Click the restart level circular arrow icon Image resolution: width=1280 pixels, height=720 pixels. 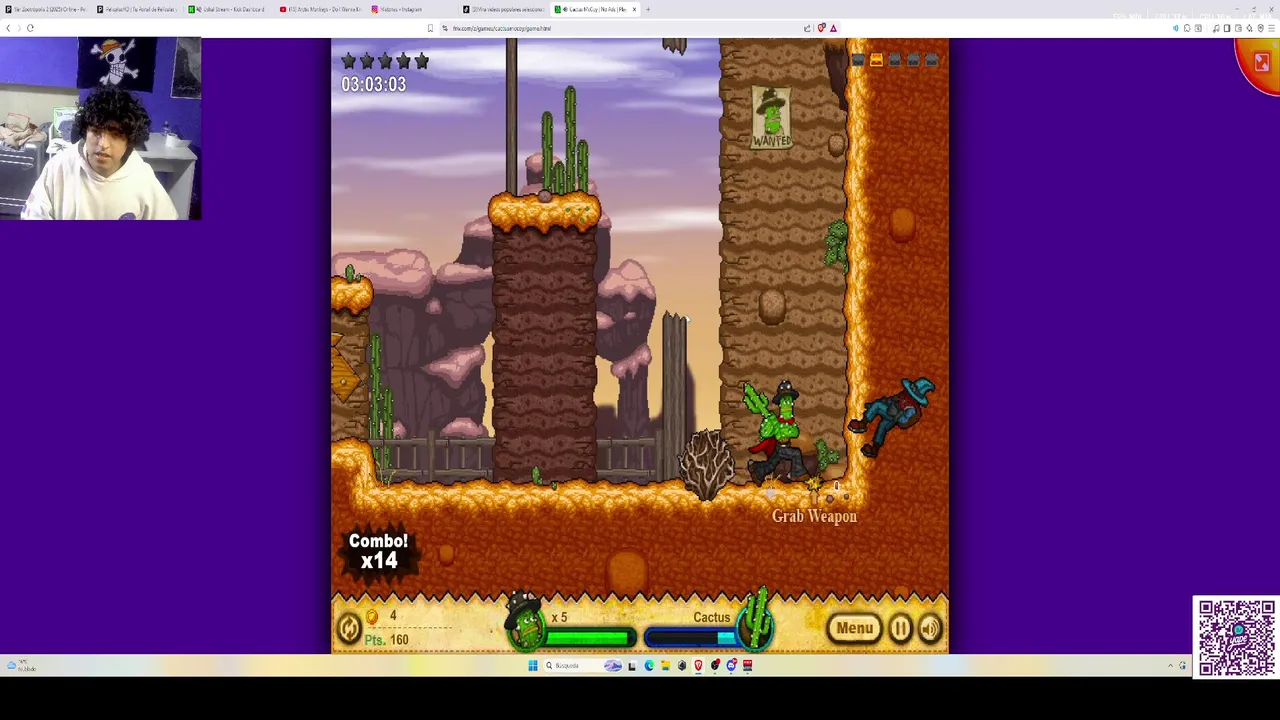tap(348, 628)
